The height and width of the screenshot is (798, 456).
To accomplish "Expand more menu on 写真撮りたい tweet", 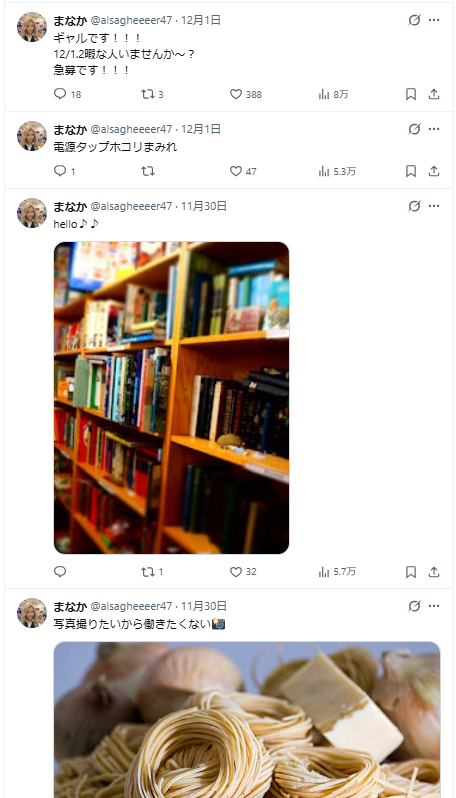I will point(434,606).
